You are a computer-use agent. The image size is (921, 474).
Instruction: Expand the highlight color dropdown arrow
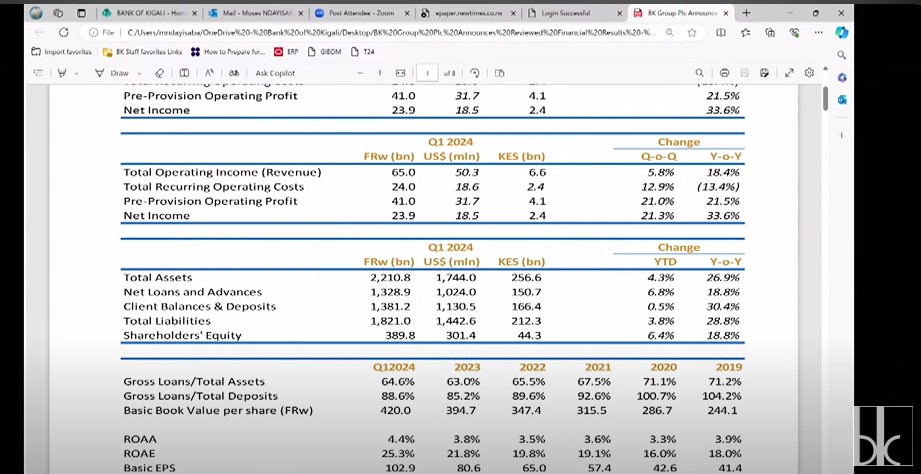click(x=75, y=73)
